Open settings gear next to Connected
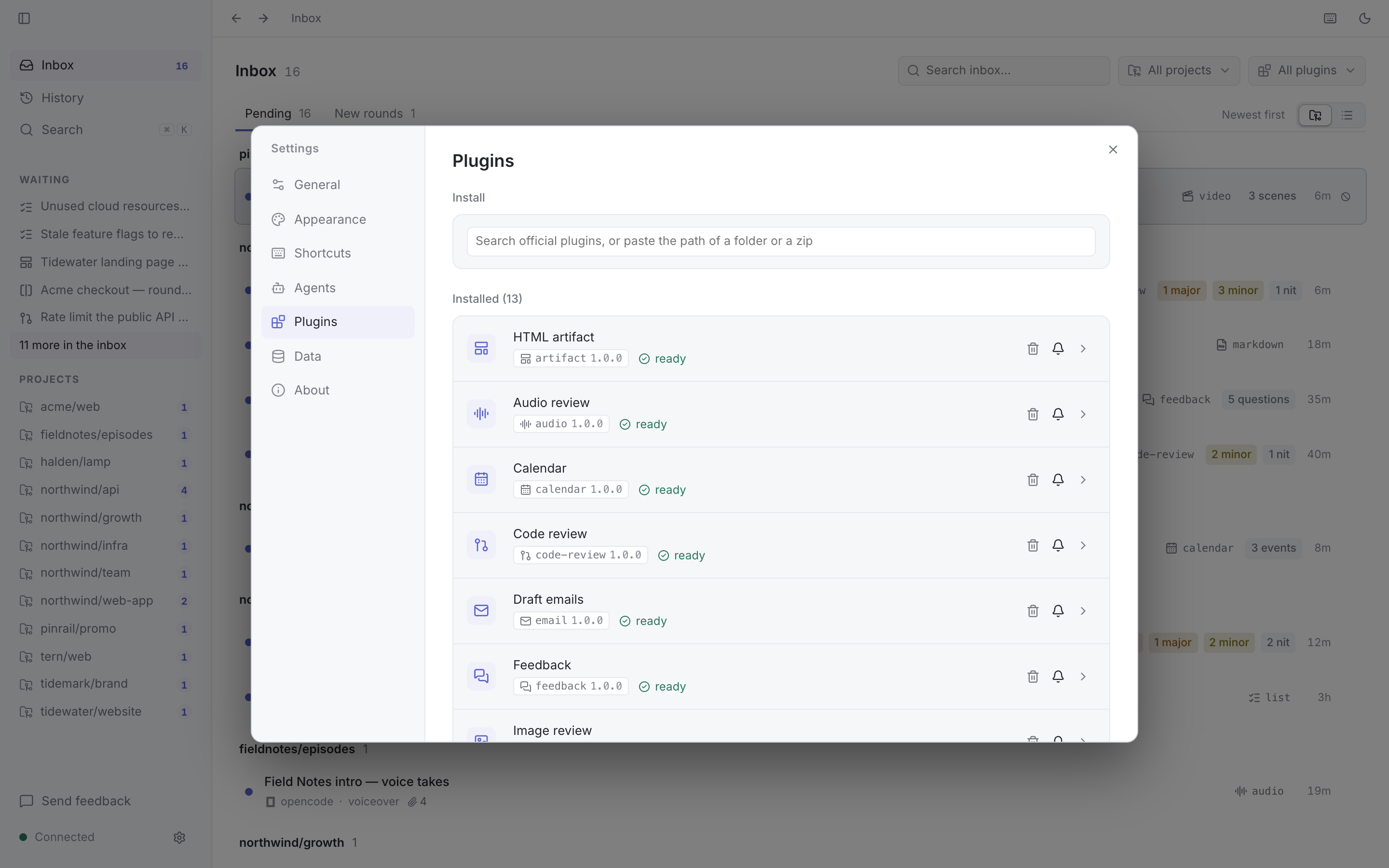 179,838
